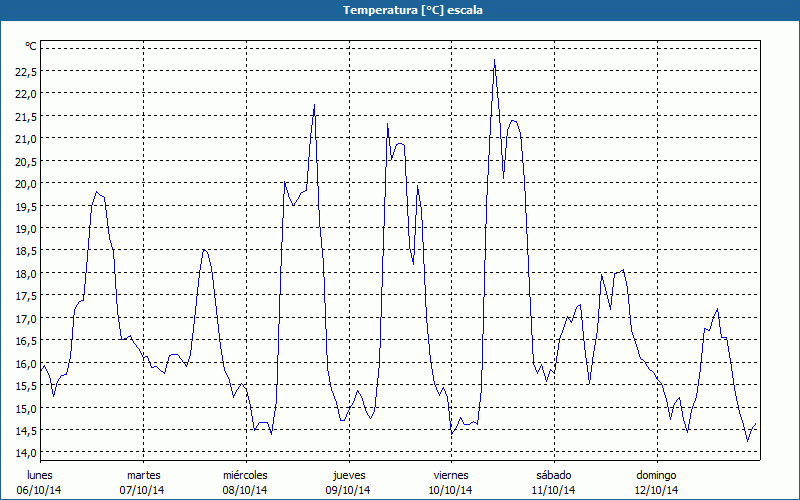The image size is (800, 500).
Task: Click the 06/10/14 date label
Action: pyautogui.click(x=40, y=490)
